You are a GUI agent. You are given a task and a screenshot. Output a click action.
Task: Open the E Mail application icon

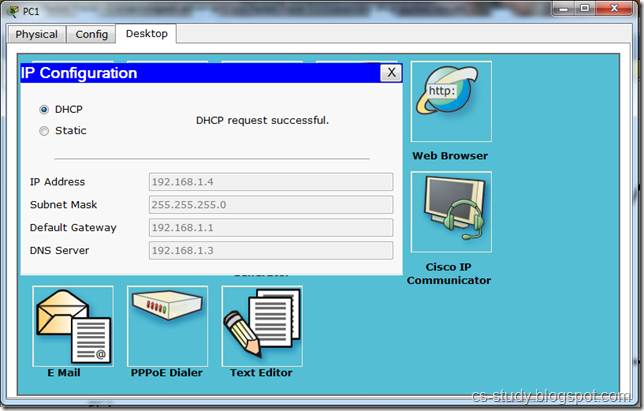point(73,326)
